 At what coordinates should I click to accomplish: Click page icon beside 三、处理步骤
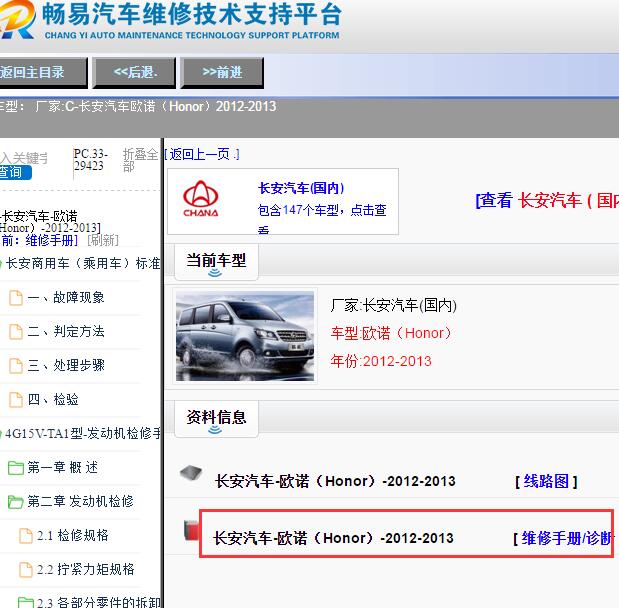pos(16,366)
